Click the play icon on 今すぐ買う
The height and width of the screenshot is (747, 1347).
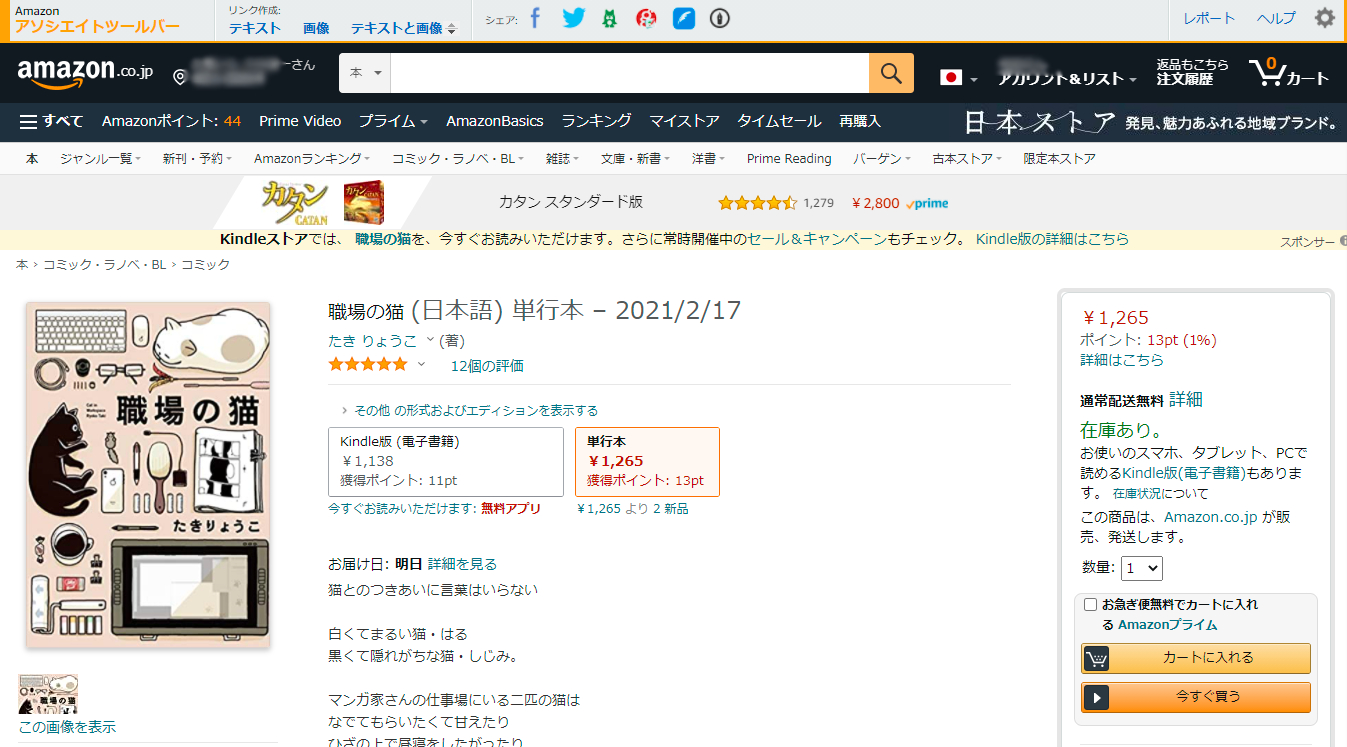pos(1097,697)
